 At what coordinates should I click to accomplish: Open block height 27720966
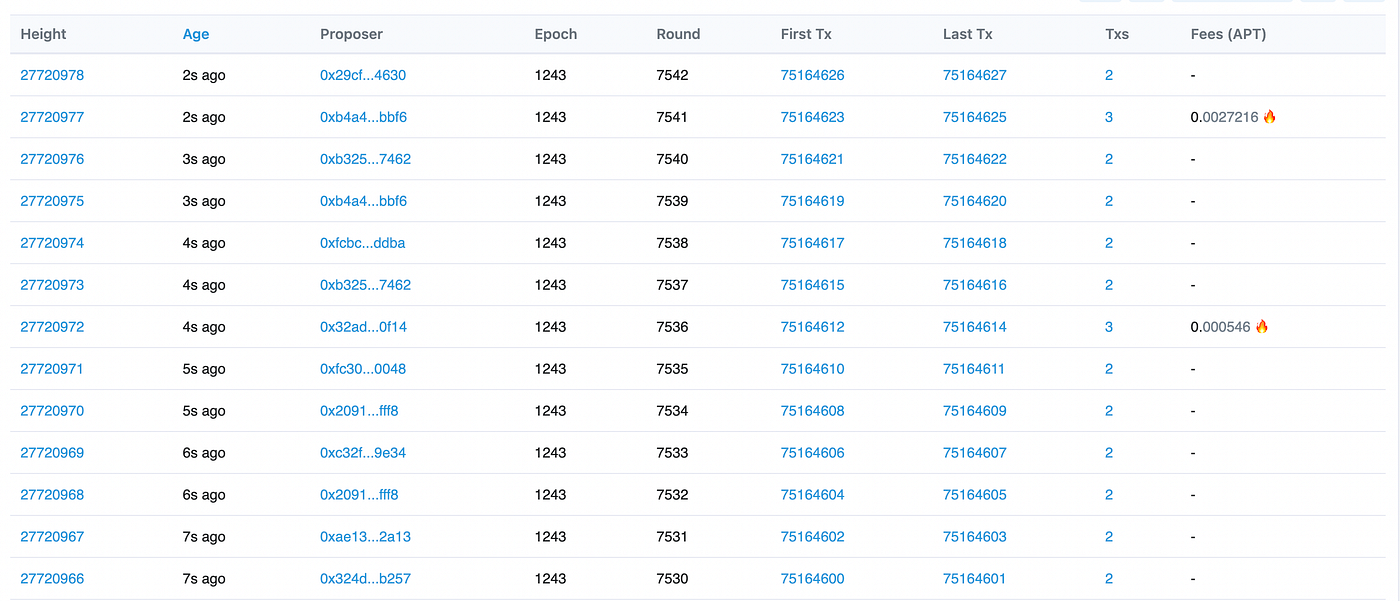click(52, 579)
